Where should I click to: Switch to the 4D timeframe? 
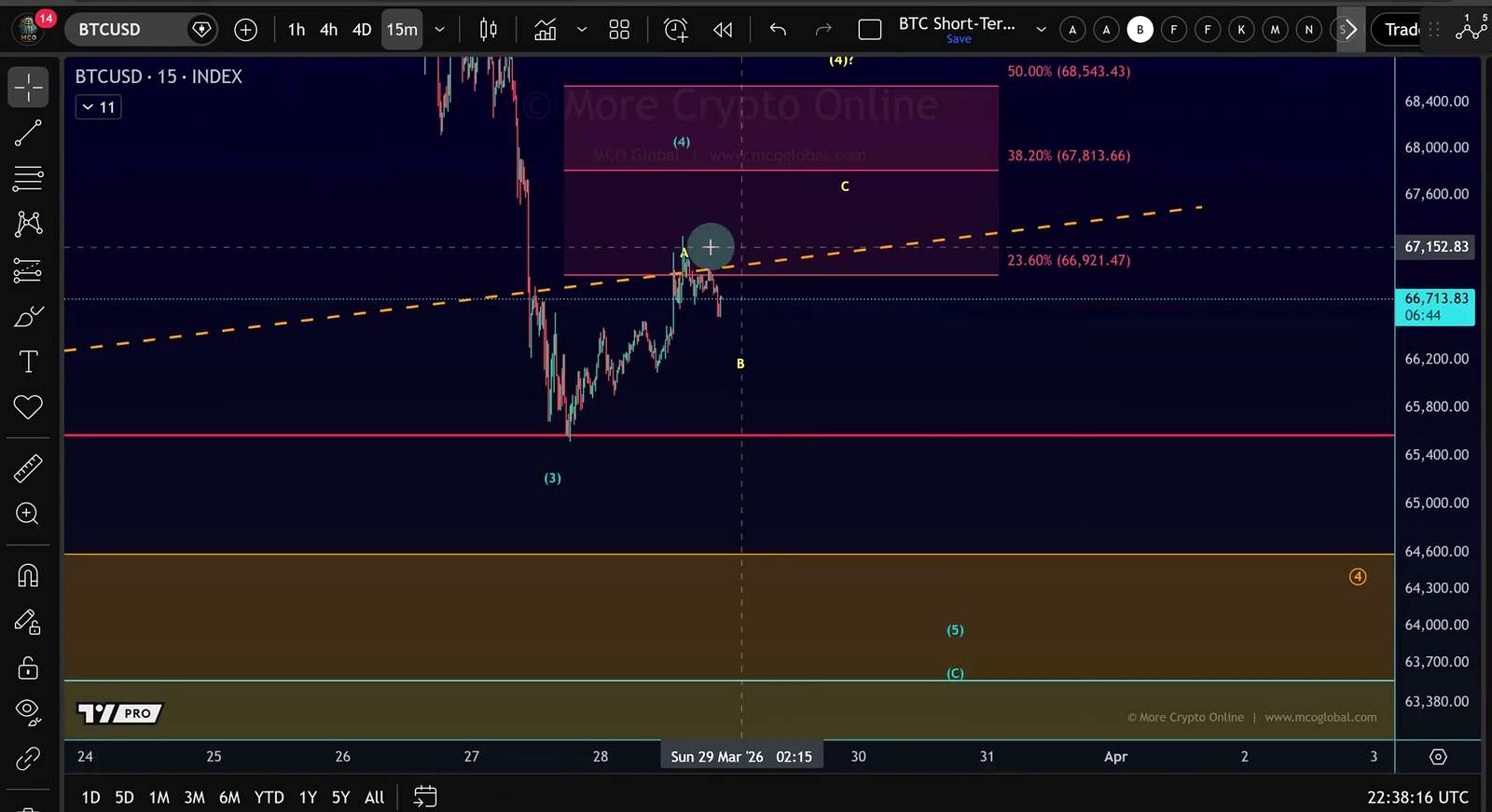click(362, 30)
